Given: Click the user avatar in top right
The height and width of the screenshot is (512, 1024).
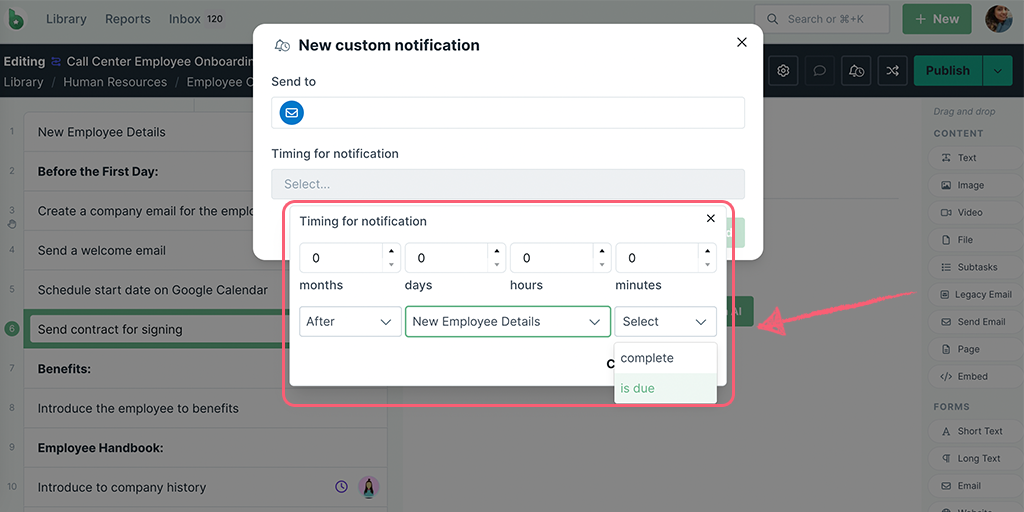Looking at the screenshot, I should (x=998, y=18).
